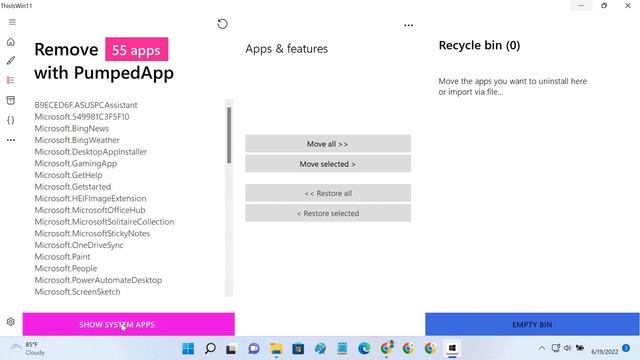Select Microsoft.BingNews entry

(72, 128)
